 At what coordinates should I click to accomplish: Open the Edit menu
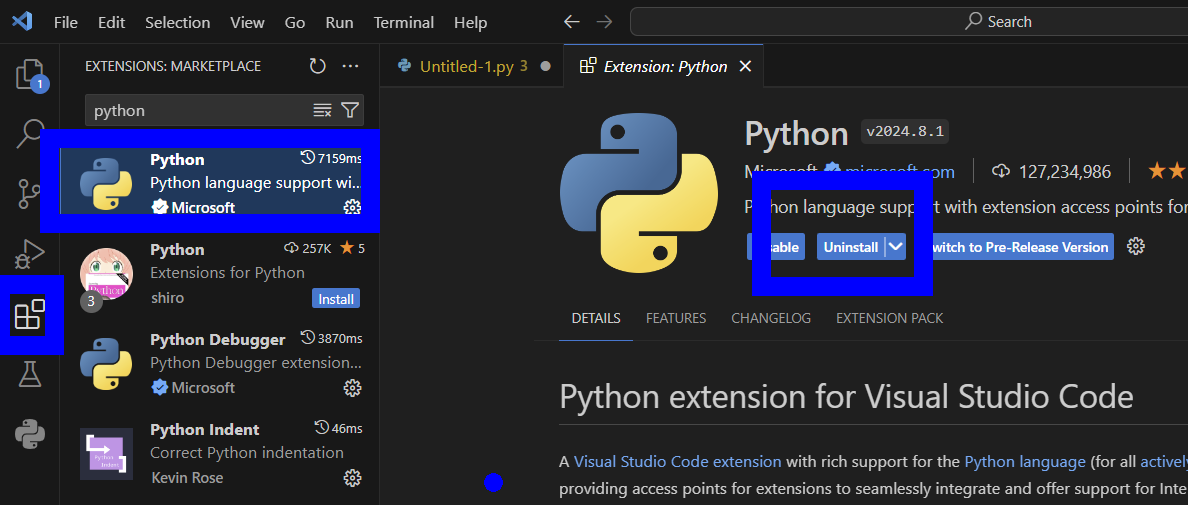click(111, 22)
